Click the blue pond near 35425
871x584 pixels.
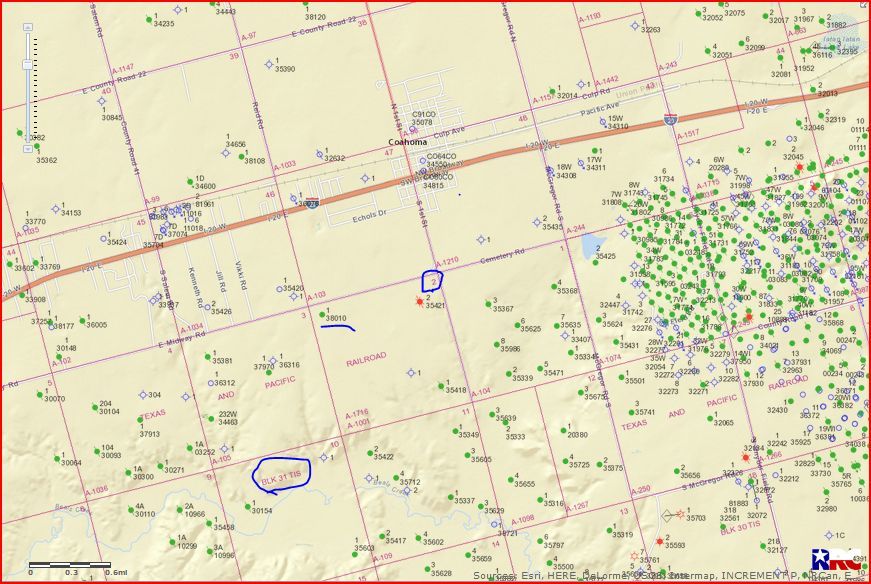pyautogui.click(x=591, y=247)
